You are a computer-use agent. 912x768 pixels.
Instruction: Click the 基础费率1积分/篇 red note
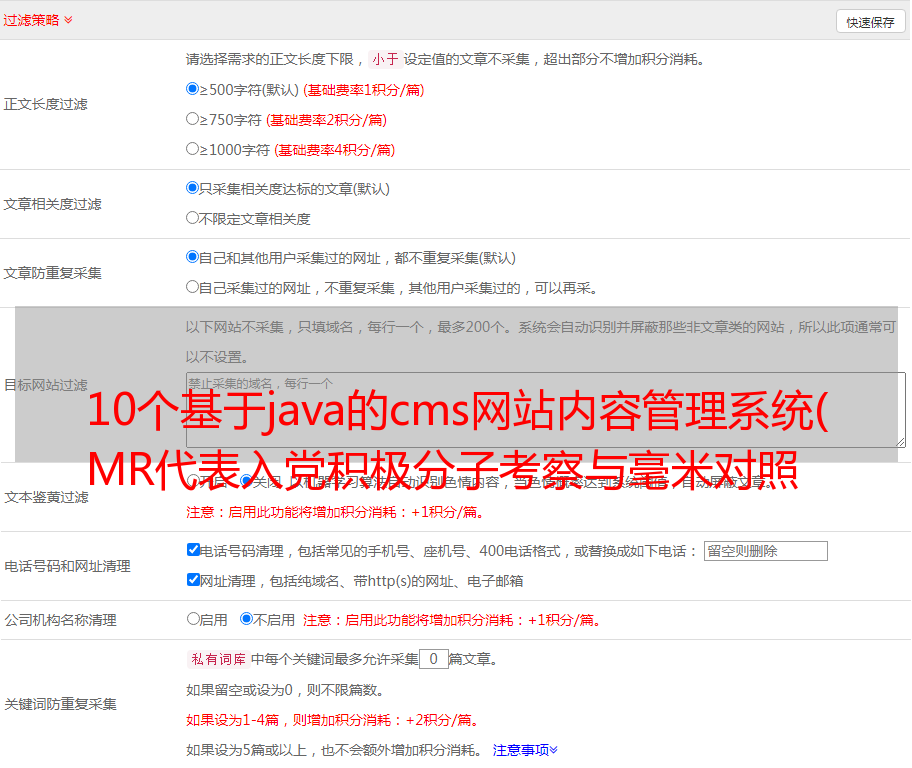[x=364, y=90]
